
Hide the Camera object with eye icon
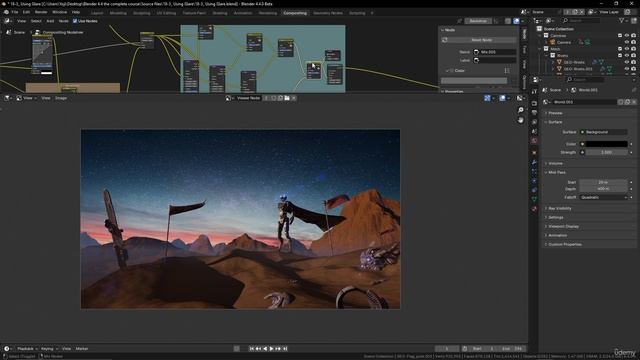[627, 42]
